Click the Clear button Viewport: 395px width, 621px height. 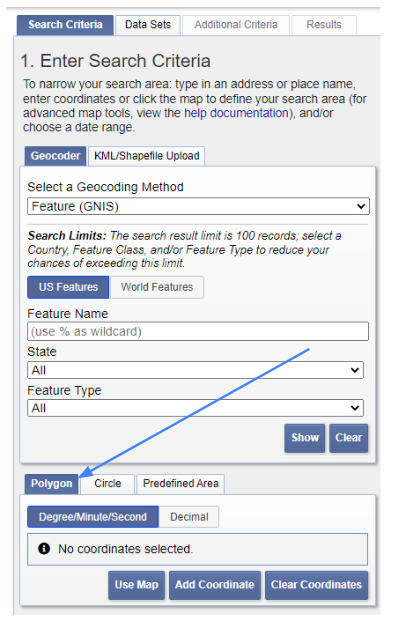(349, 438)
